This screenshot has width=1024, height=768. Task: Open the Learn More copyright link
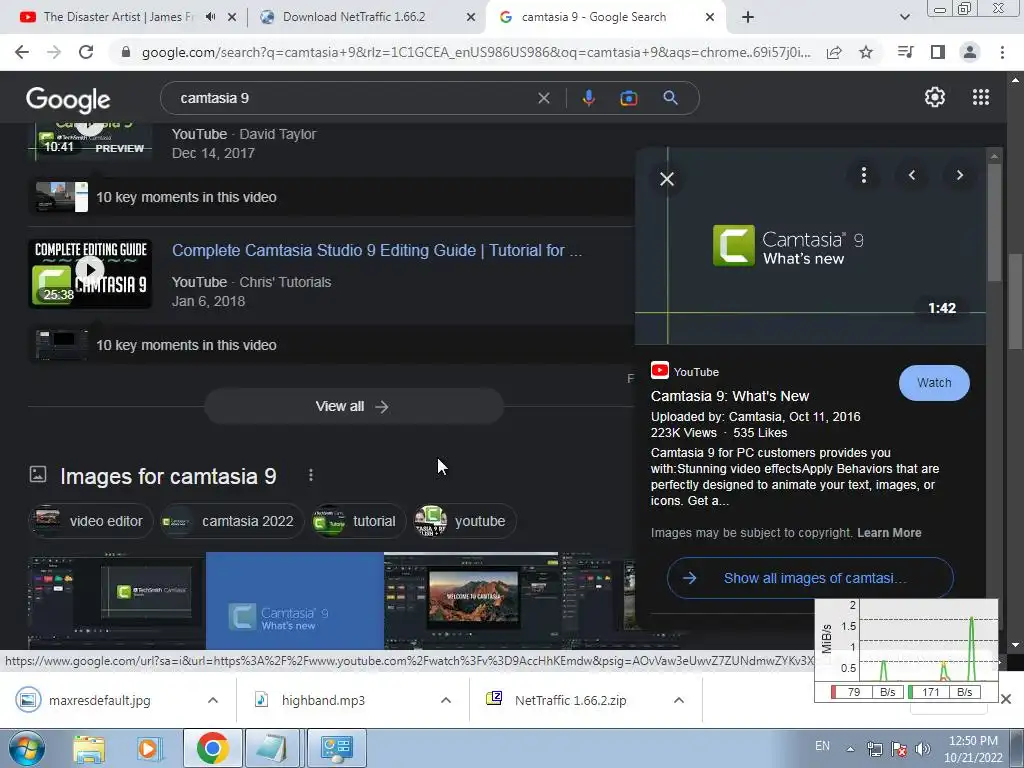[x=889, y=533]
